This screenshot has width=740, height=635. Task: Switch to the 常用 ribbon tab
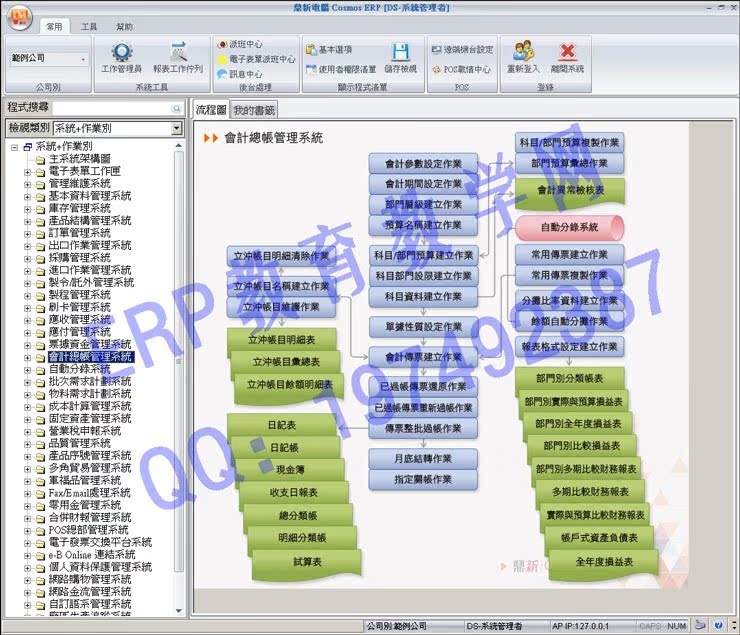(x=54, y=27)
